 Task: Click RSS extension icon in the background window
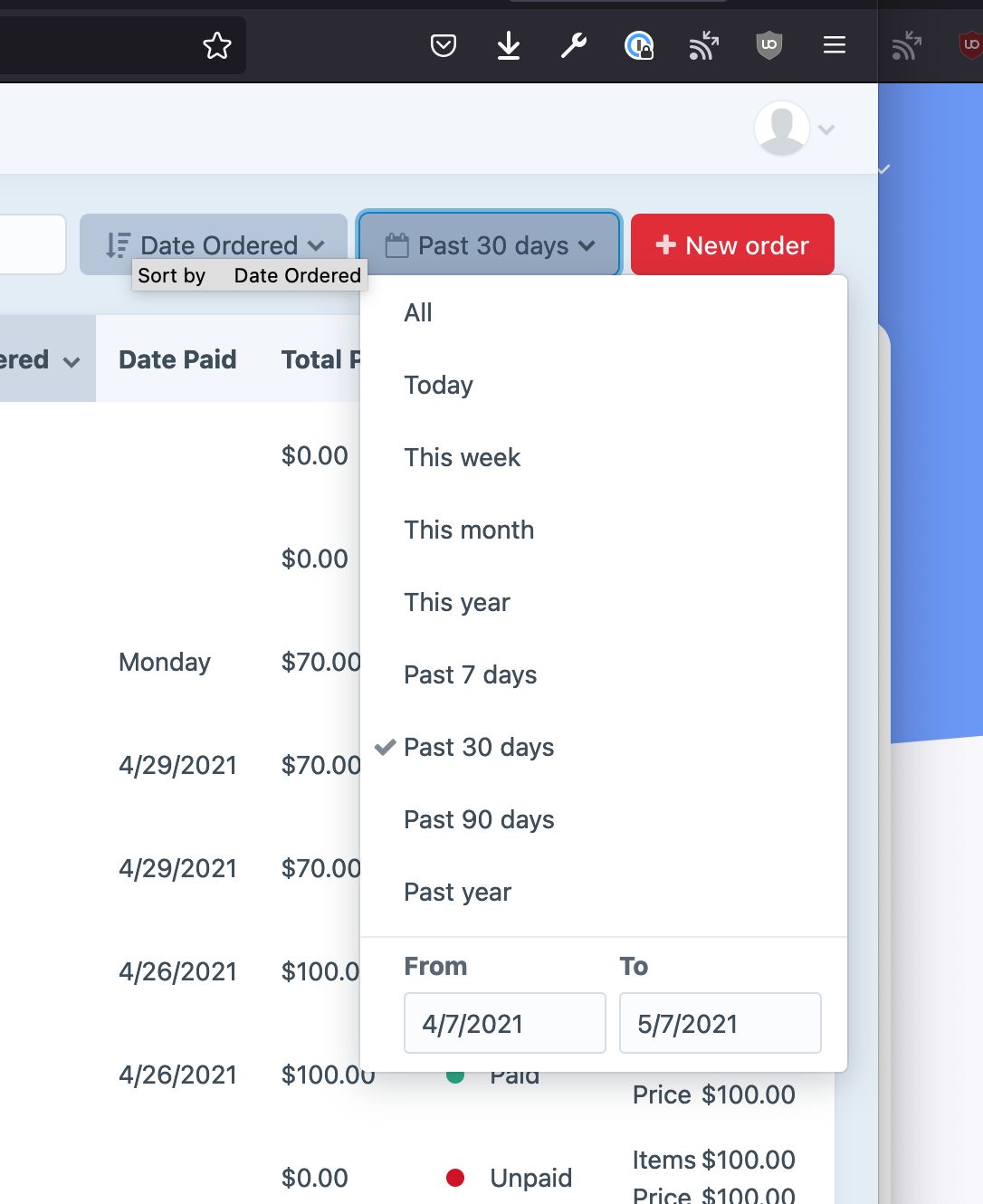[x=906, y=45]
